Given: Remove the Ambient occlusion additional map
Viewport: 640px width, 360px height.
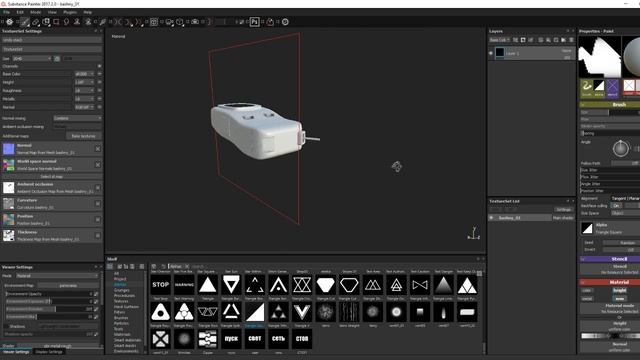Looking at the screenshot, I should click(x=98, y=188).
